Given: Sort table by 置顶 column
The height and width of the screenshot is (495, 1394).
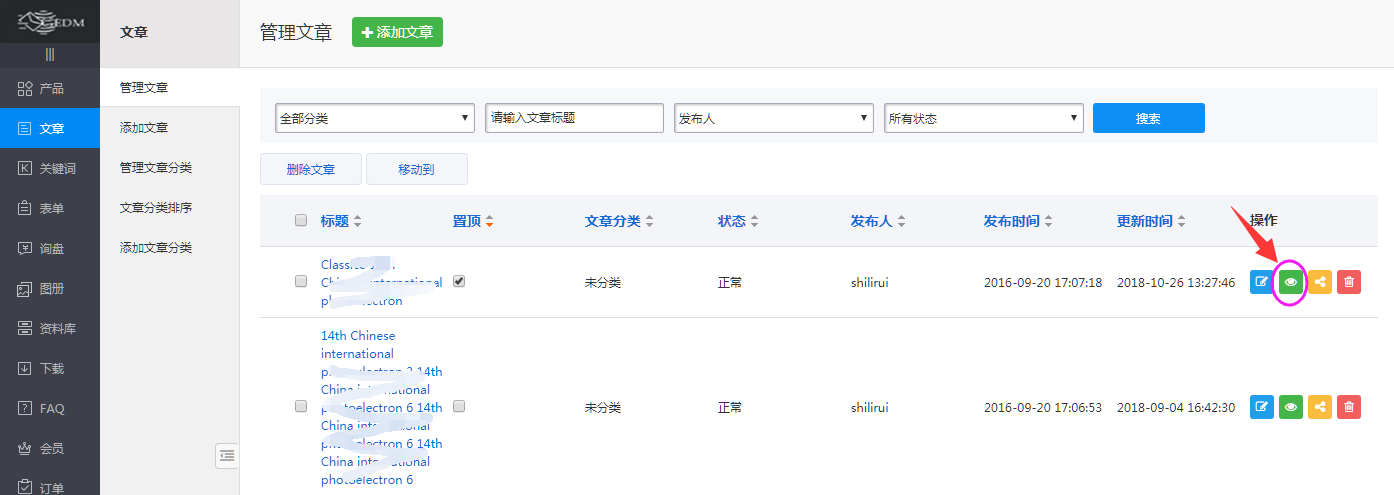Looking at the screenshot, I should 473,221.
